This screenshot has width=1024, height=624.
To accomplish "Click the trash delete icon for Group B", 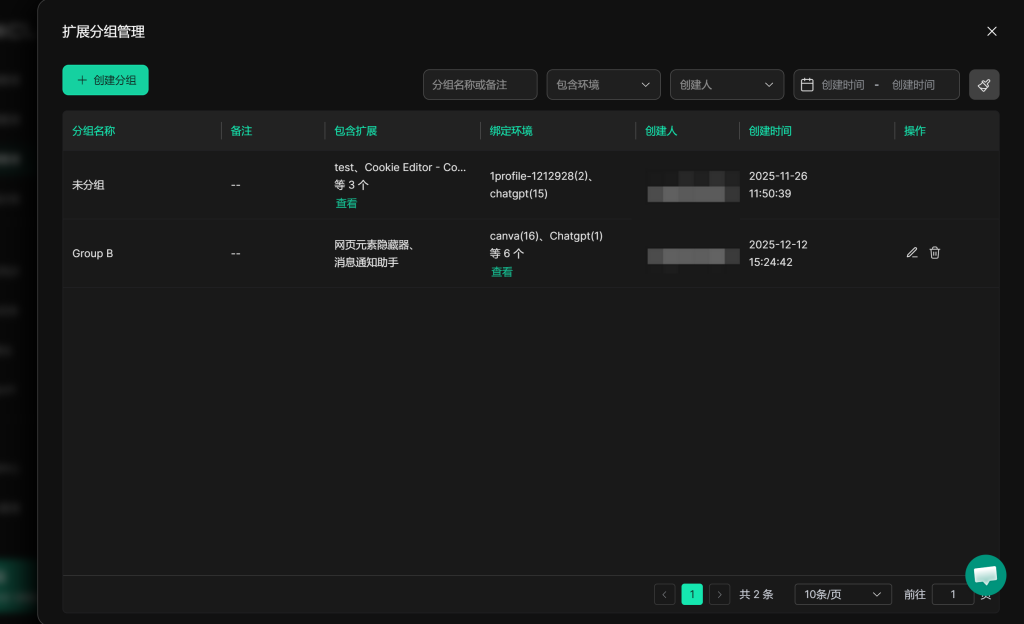I will pyautogui.click(x=935, y=253).
